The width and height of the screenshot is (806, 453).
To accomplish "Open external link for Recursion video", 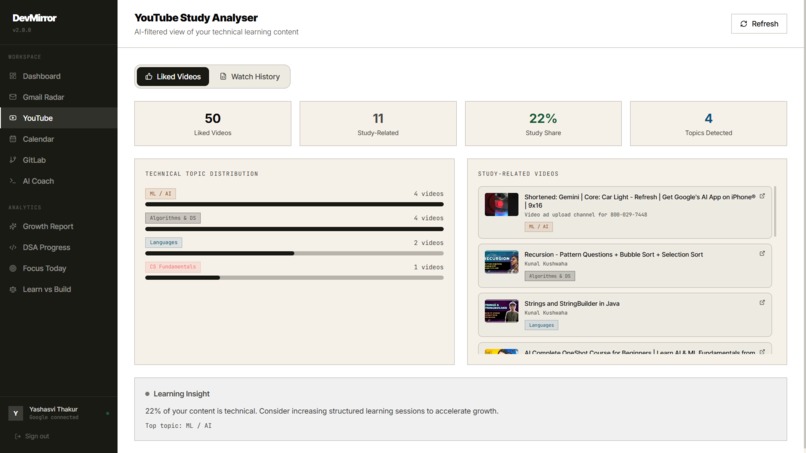I will [762, 253].
